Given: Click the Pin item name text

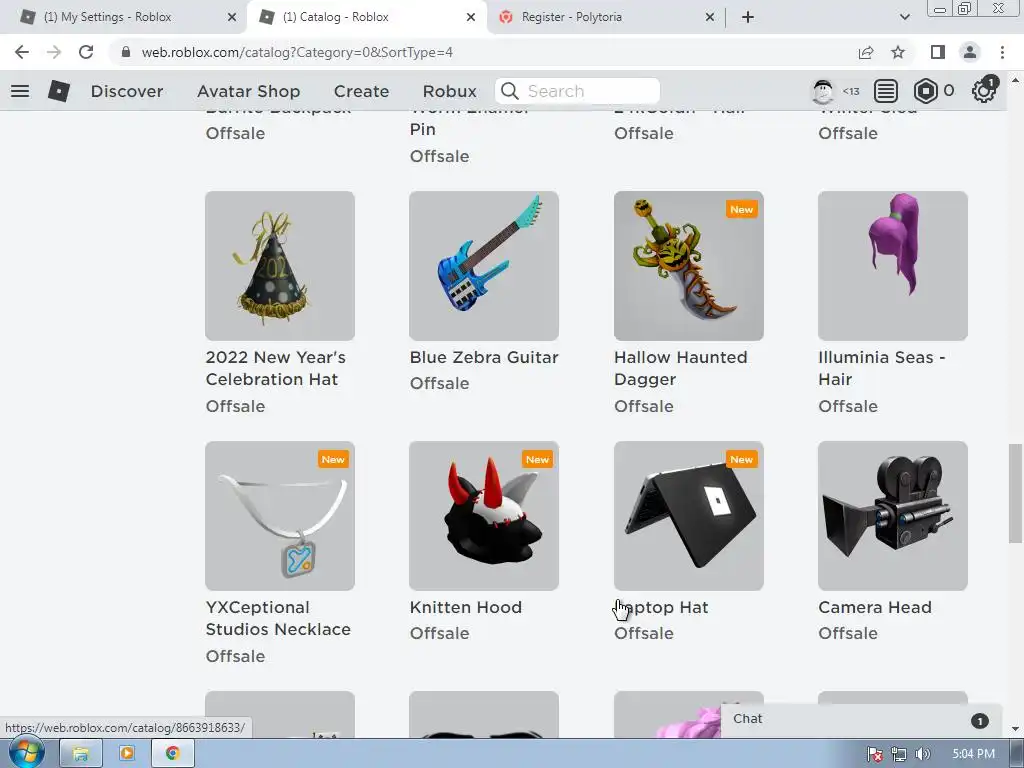Looking at the screenshot, I should pos(423,129).
